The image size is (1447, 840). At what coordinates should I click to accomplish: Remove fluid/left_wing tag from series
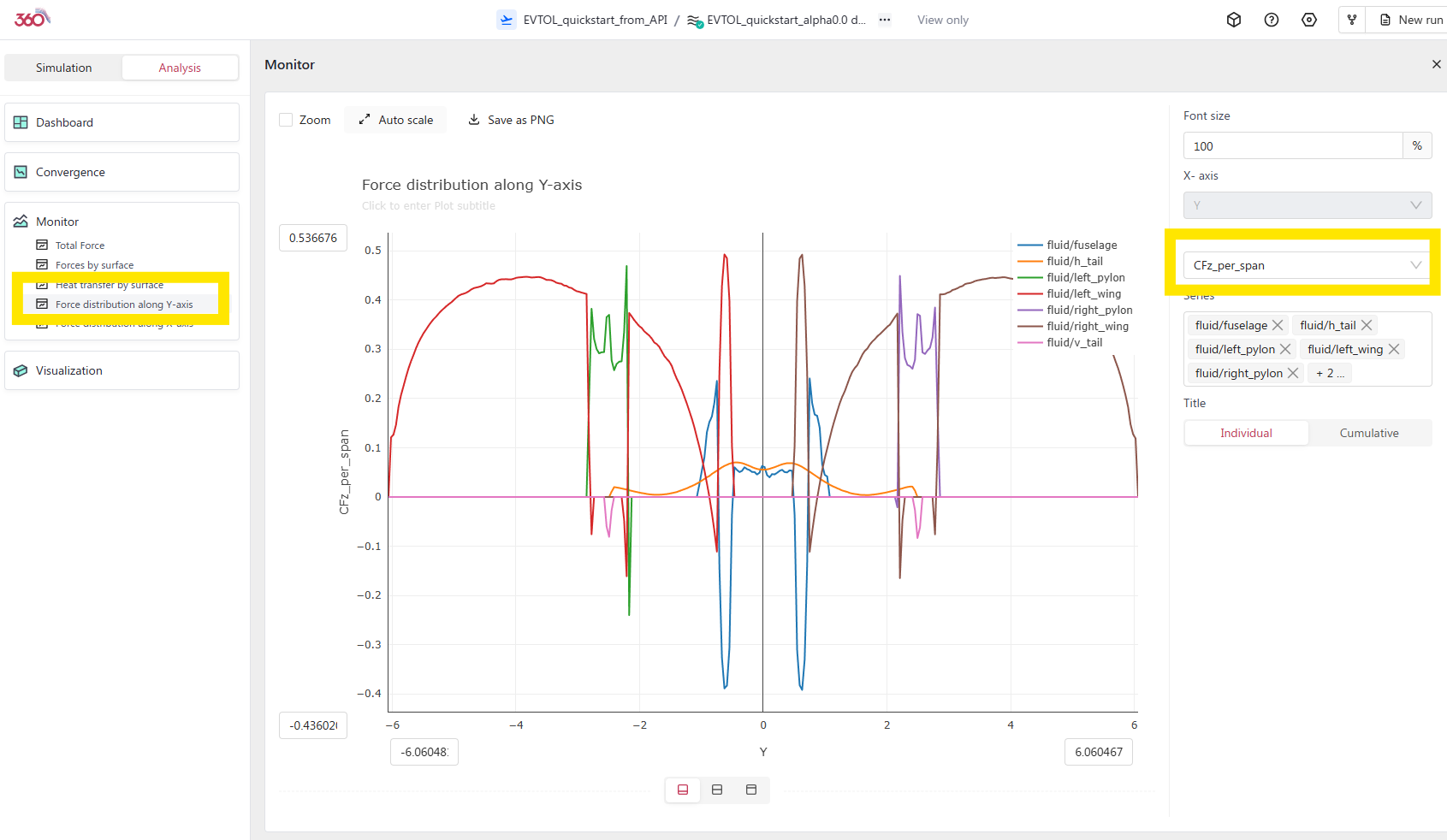pos(1394,349)
